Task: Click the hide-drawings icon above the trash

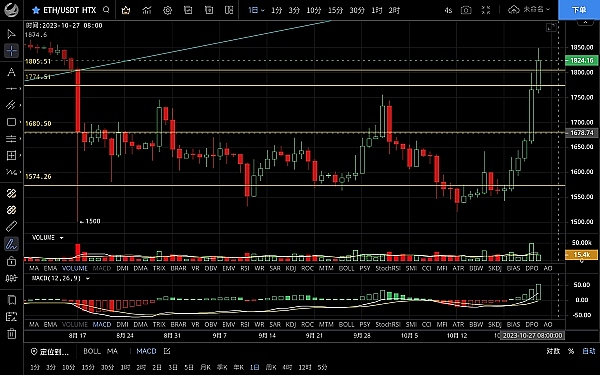Action: 11,317
